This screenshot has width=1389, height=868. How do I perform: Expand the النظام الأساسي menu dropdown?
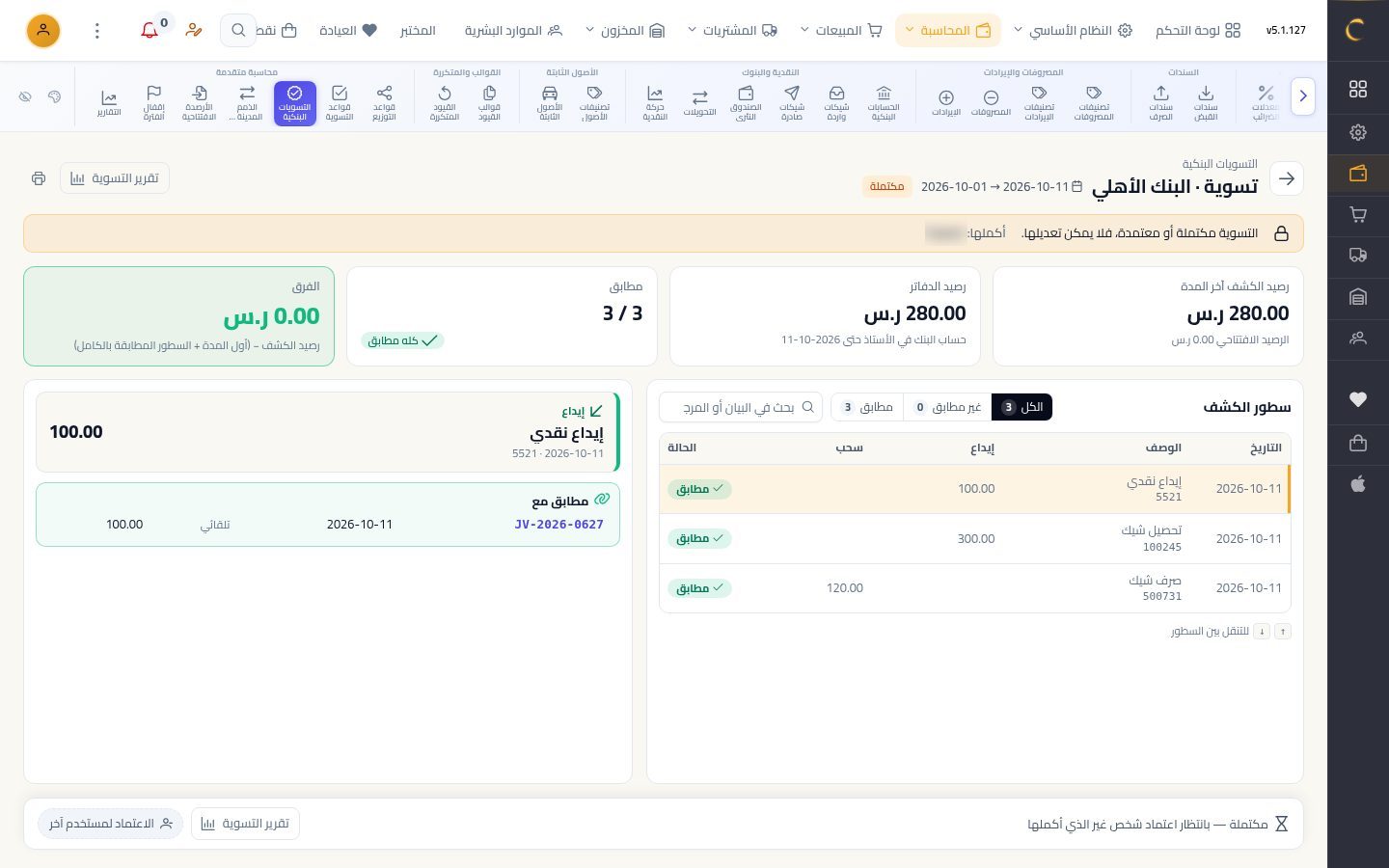(1073, 31)
